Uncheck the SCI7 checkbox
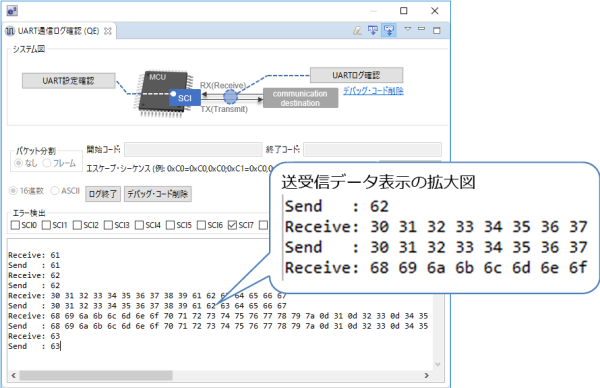The image size is (600, 388). coord(232,225)
